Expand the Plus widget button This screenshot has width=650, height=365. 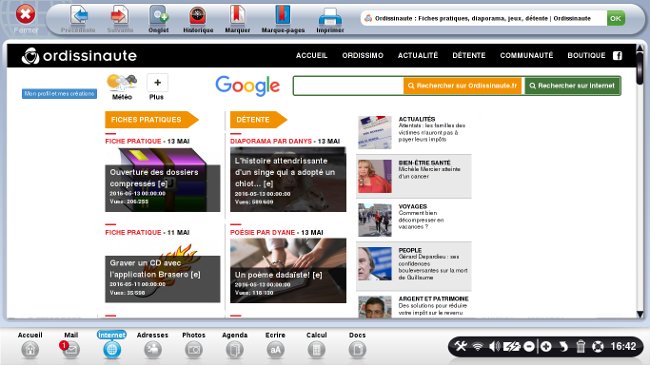pos(157,87)
